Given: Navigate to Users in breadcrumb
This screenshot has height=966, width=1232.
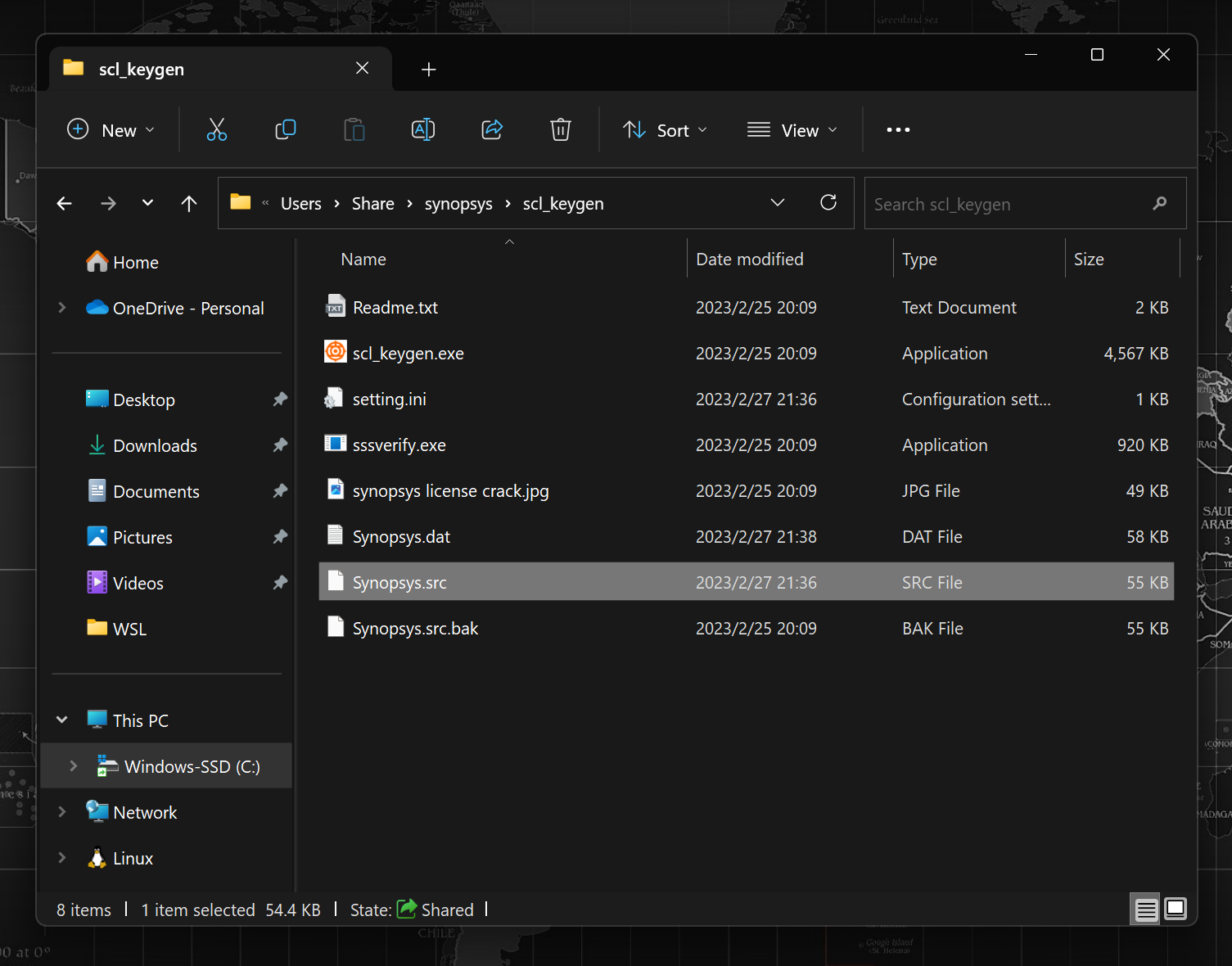Looking at the screenshot, I should [x=301, y=204].
